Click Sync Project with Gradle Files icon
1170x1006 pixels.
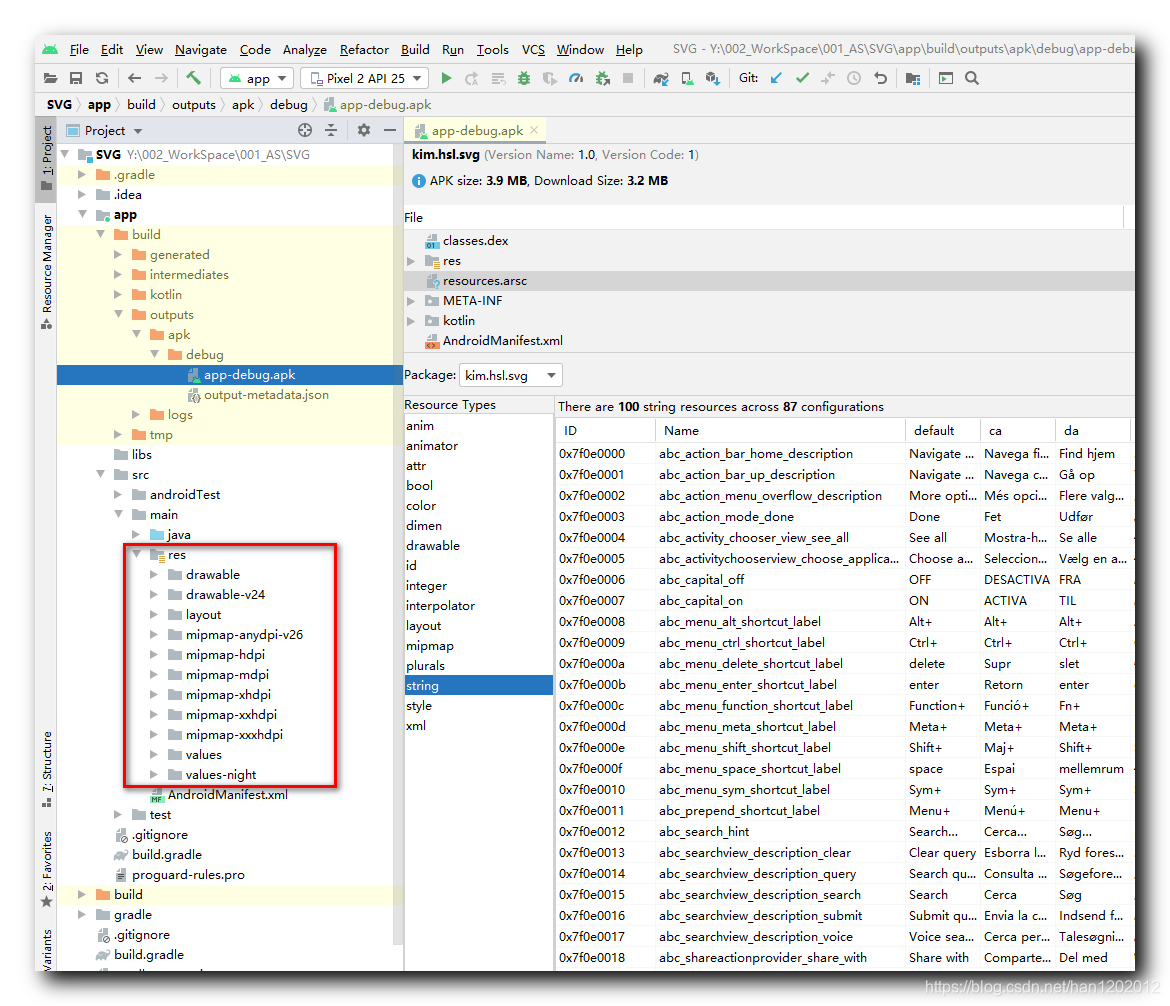661,78
